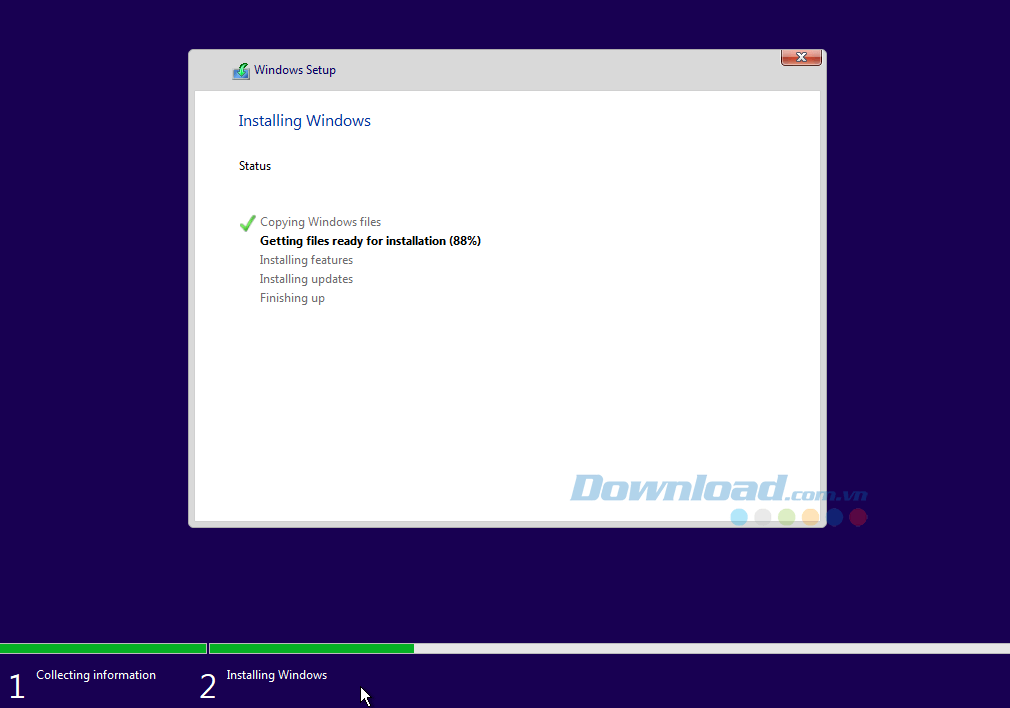This screenshot has height=708, width=1010.
Task: Click the 'Finishing up' status line
Action: 292,298
